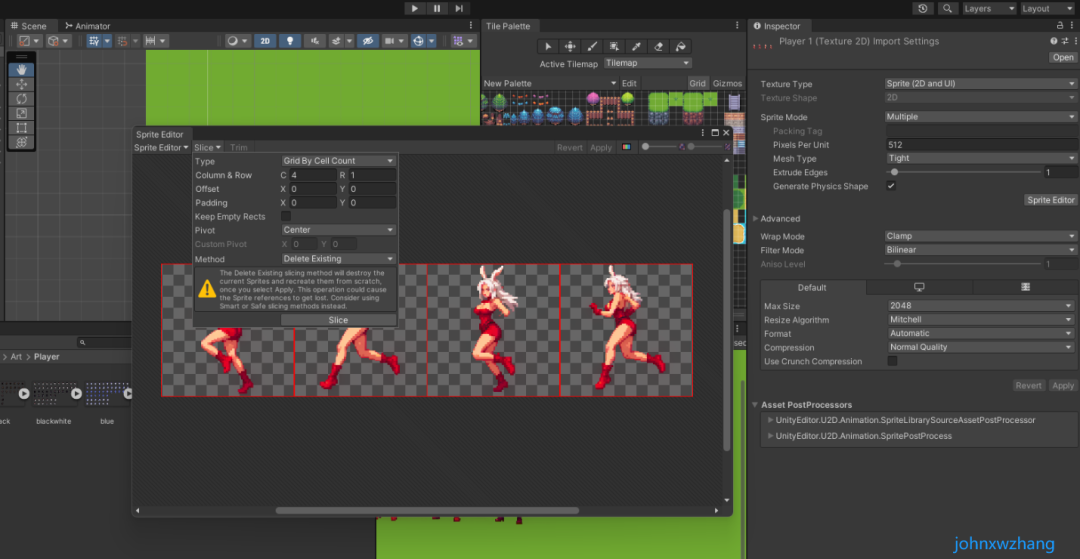Click Open button in Inspector header
1080x559 pixels.
[x=1063, y=58]
